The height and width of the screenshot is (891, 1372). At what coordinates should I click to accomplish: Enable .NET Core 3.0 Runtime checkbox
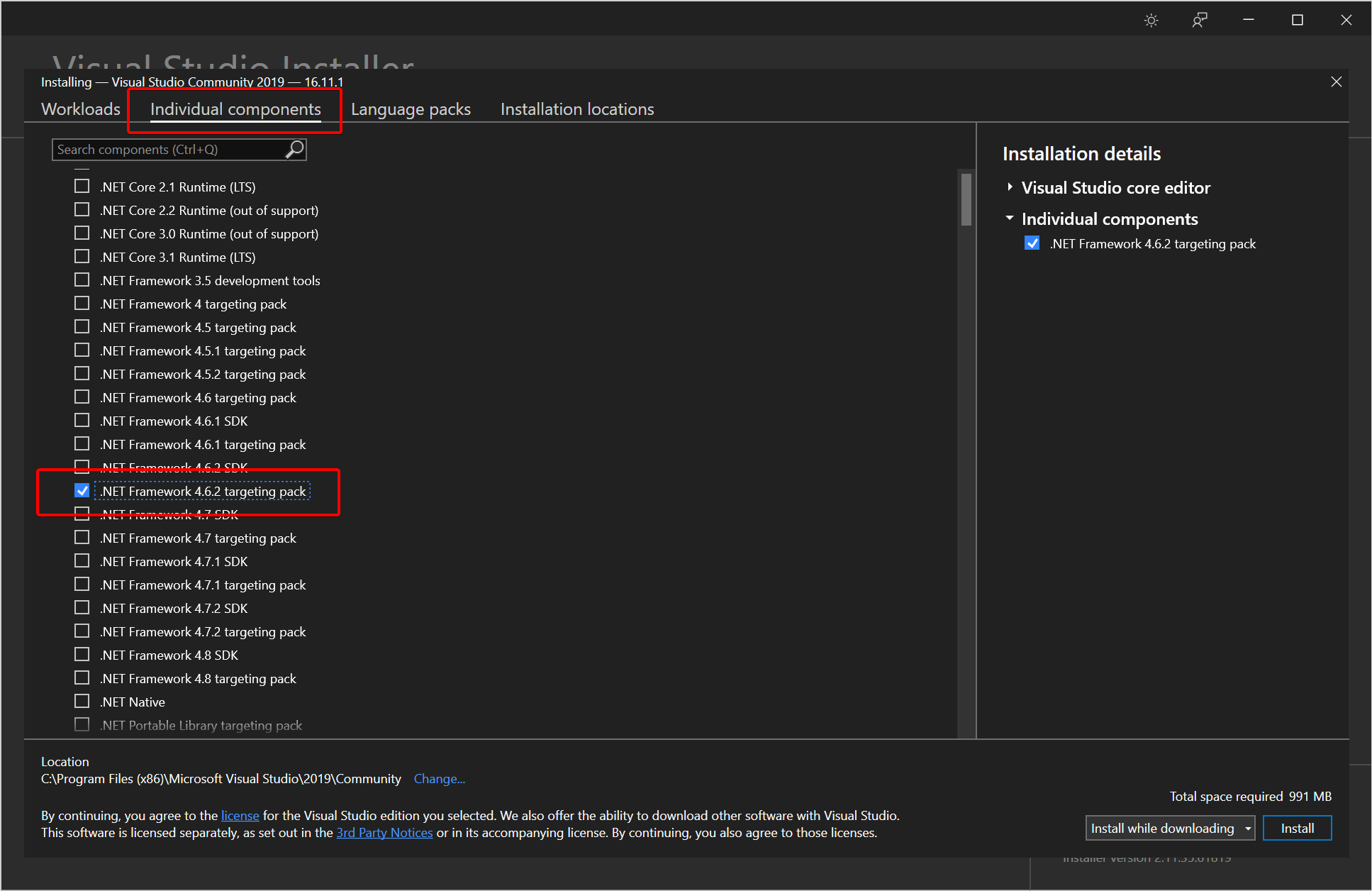(82, 233)
